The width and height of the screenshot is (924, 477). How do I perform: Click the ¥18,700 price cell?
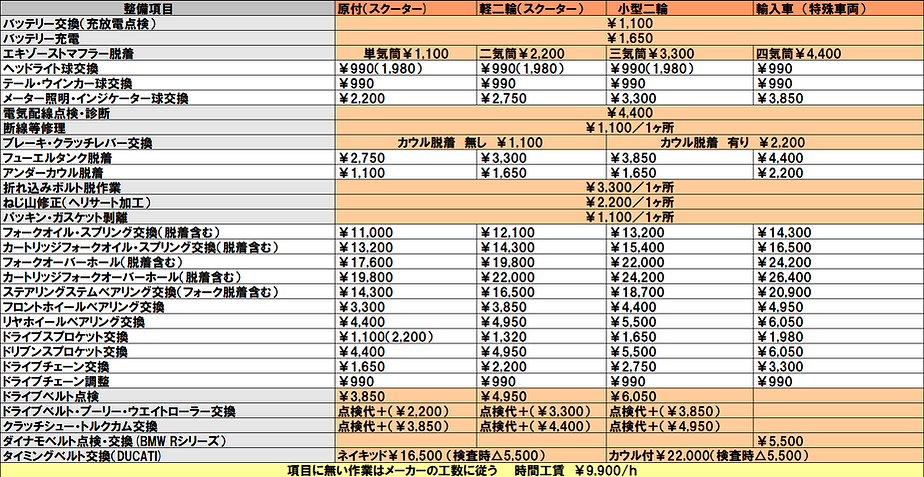(680, 292)
